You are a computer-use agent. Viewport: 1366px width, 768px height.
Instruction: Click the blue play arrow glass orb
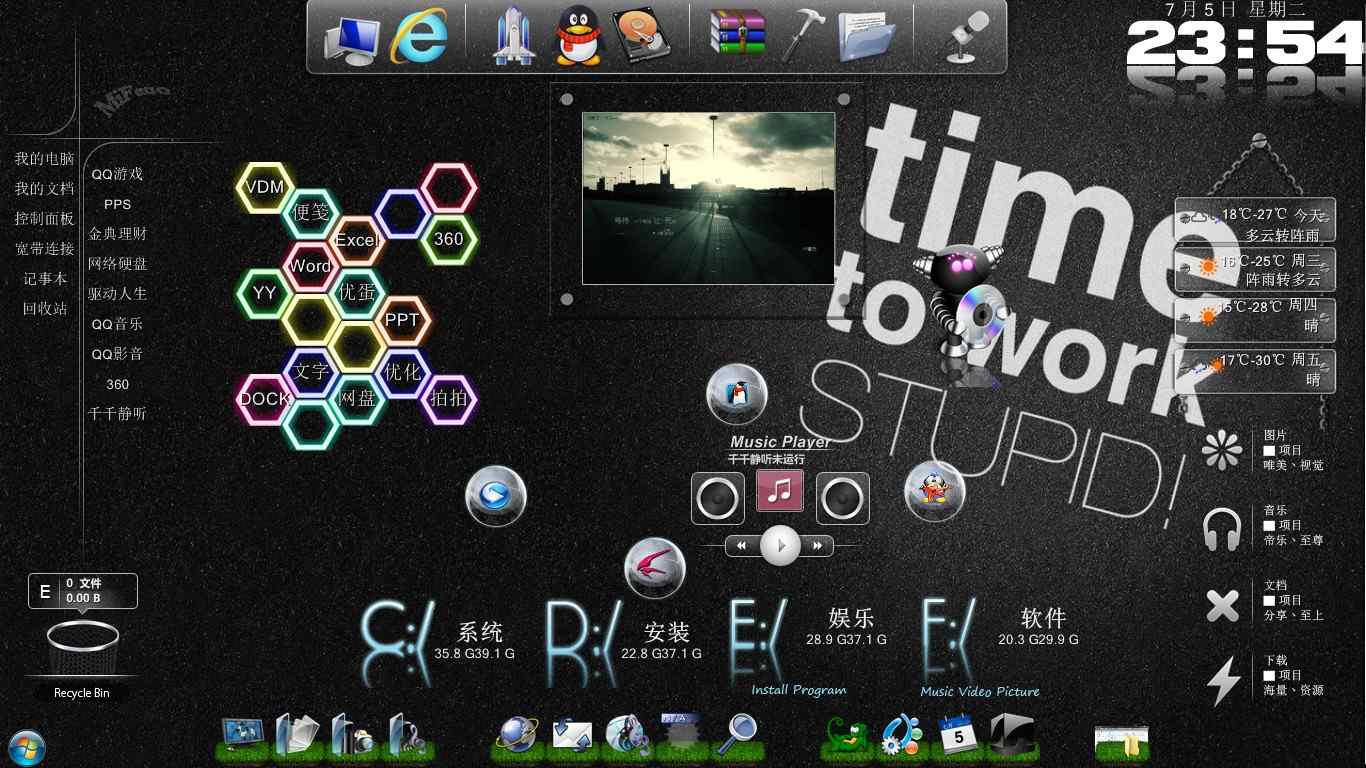[496, 495]
